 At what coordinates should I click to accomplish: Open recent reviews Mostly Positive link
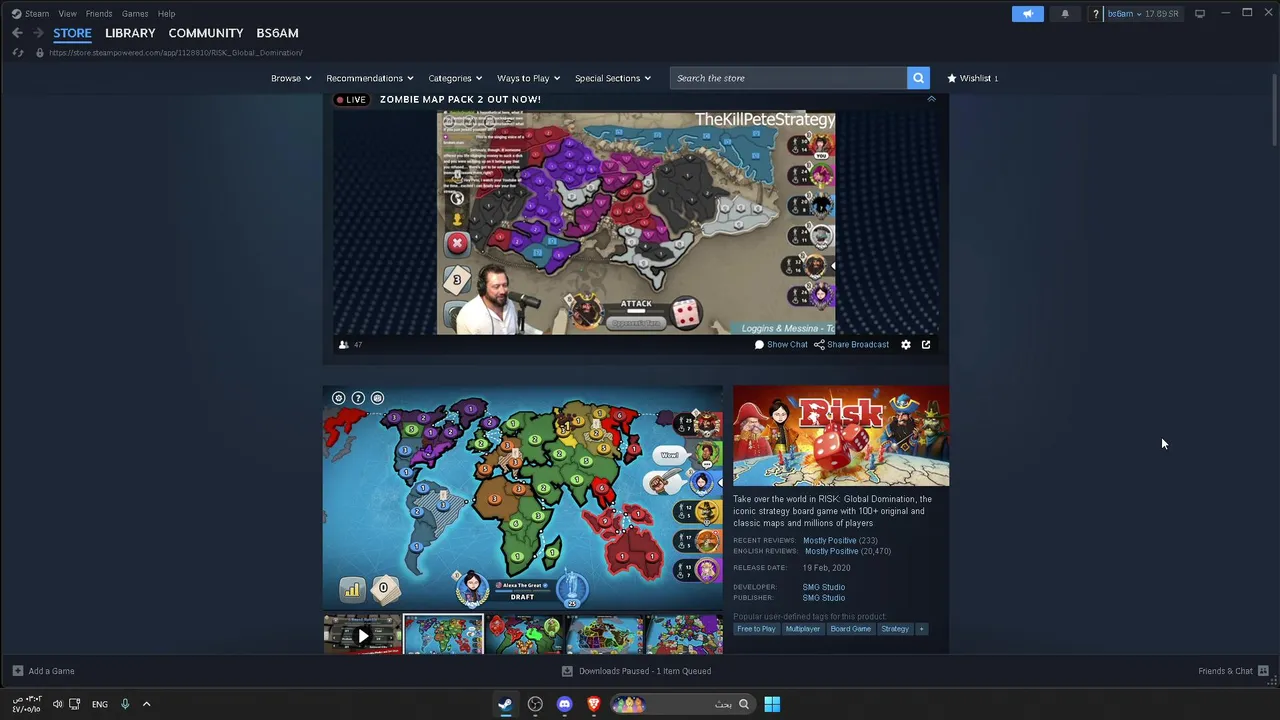[829, 541]
